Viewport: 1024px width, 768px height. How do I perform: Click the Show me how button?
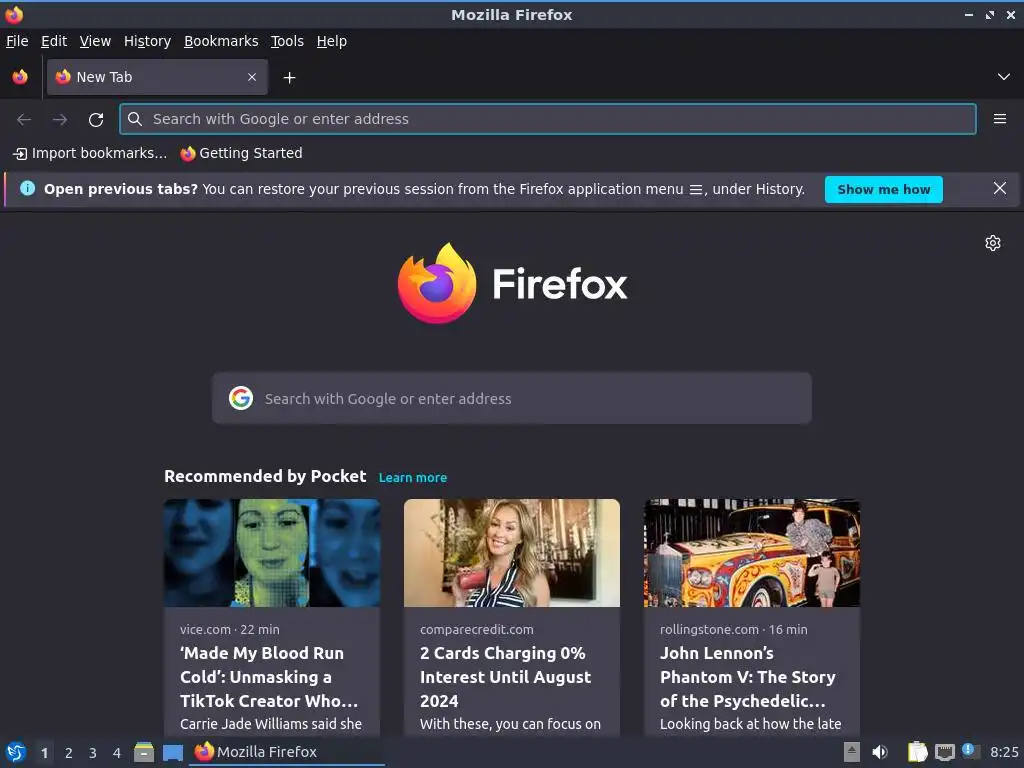coord(884,189)
